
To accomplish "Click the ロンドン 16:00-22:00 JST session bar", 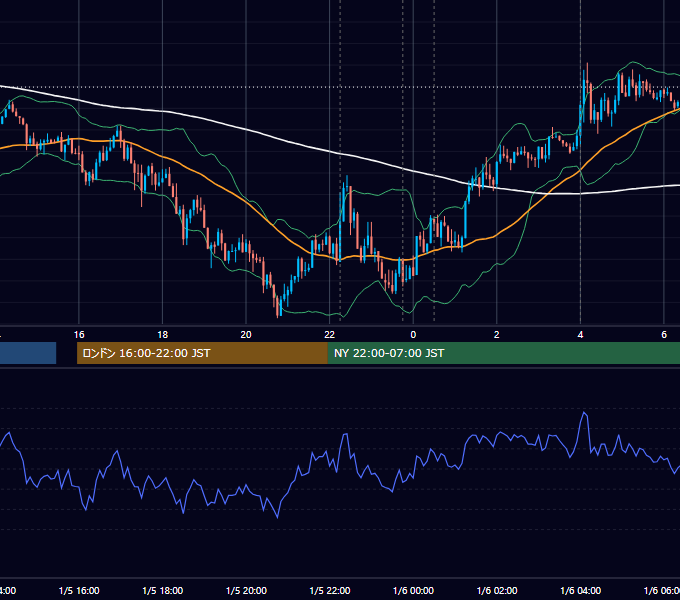I will coord(202,353).
